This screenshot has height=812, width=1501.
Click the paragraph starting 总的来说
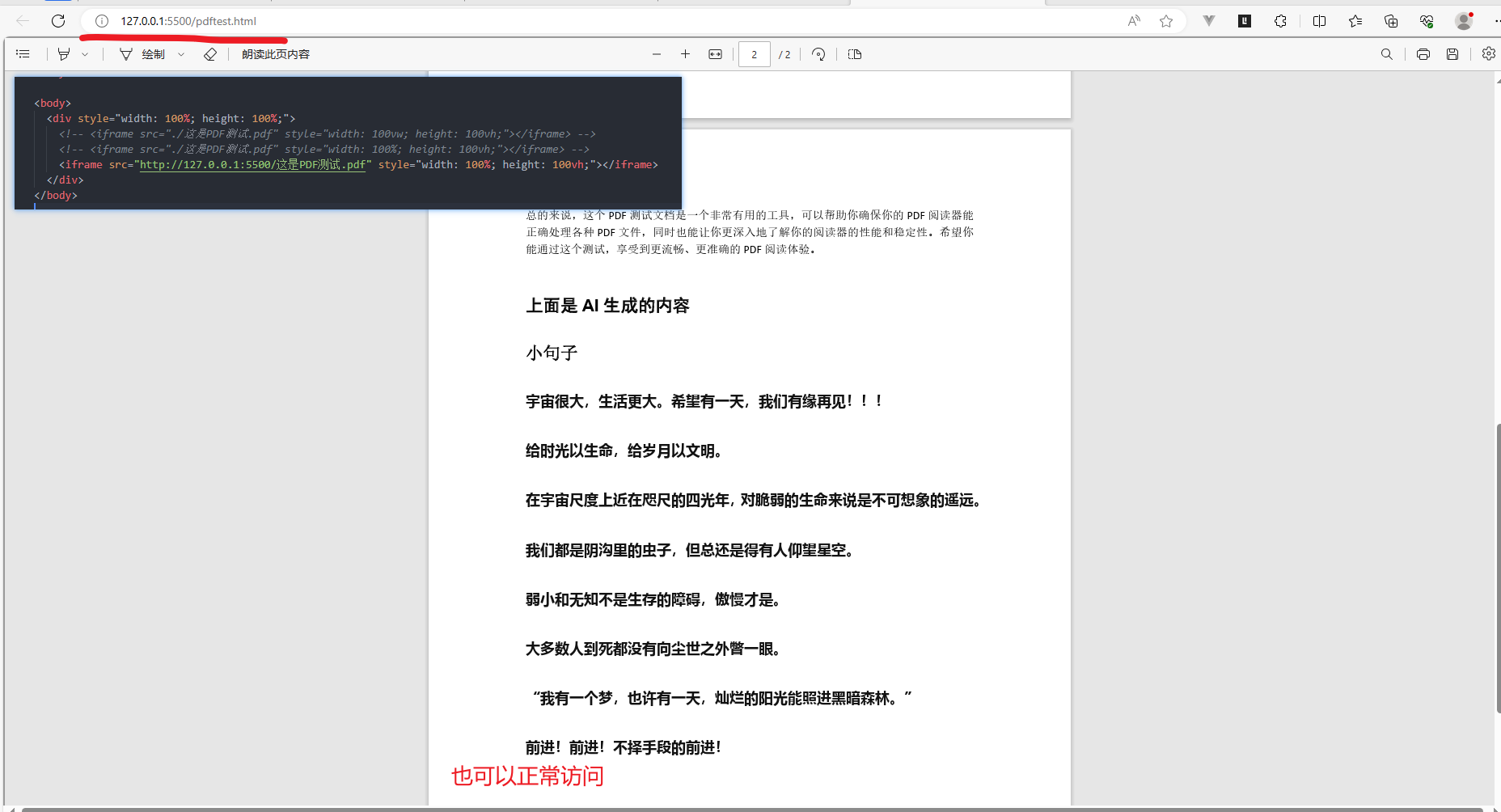750,232
